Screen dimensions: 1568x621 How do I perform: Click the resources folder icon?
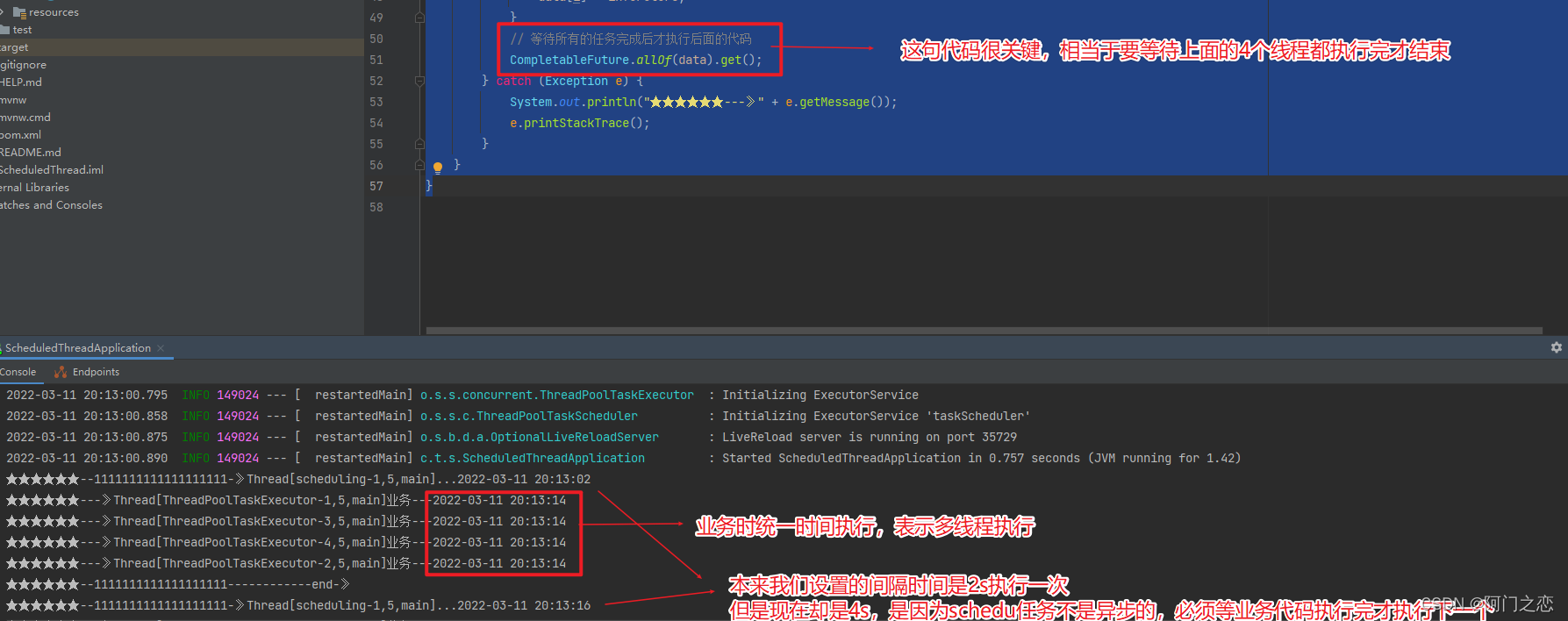19,12
